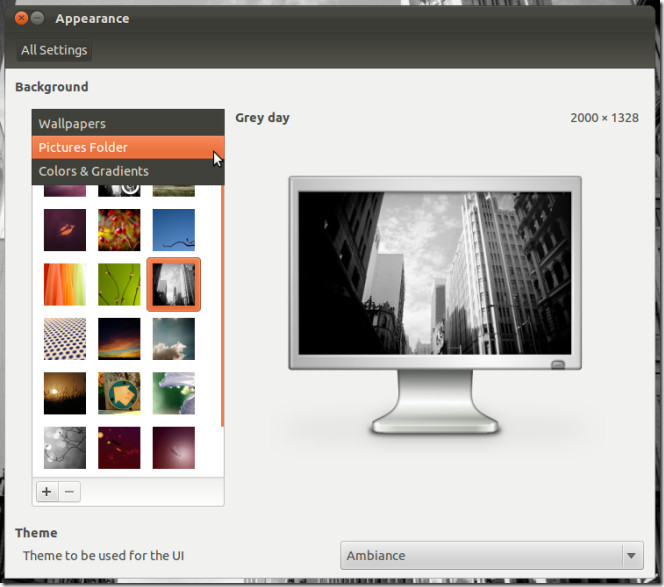Select purple flower on green wallpaper

click(174, 393)
